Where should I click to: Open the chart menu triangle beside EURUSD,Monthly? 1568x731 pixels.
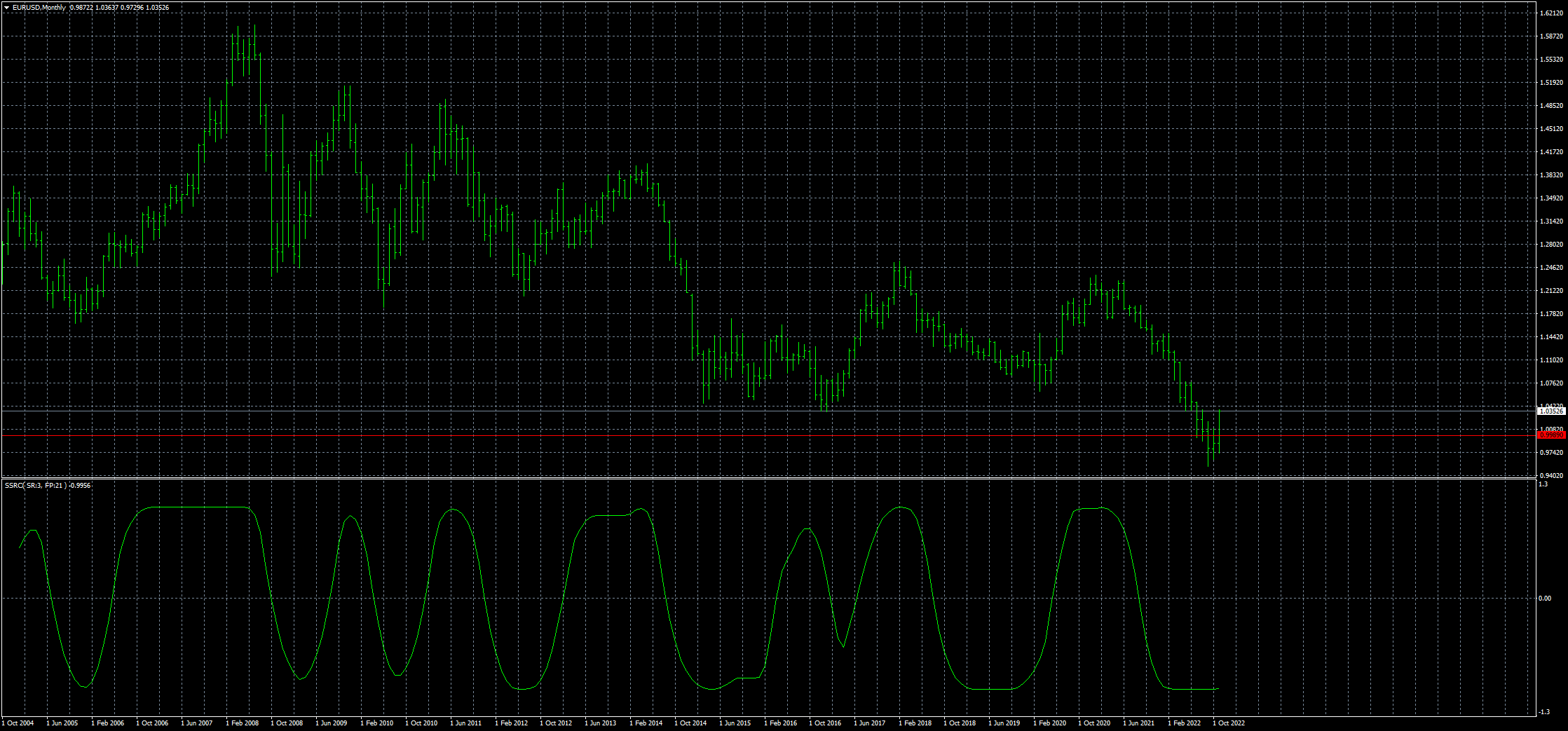coord(7,8)
